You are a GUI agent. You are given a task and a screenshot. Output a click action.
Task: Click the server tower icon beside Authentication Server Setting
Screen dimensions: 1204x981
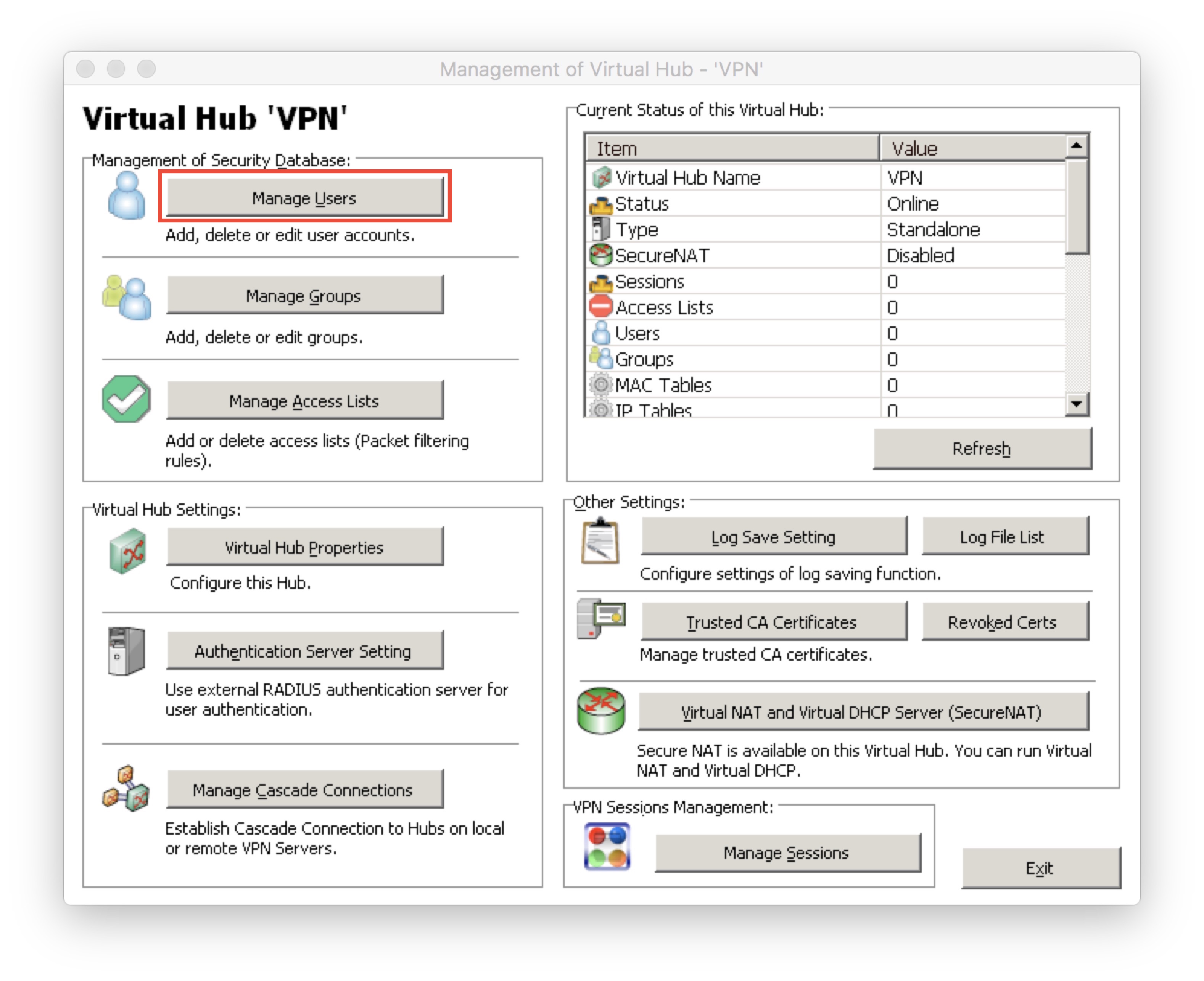126,651
